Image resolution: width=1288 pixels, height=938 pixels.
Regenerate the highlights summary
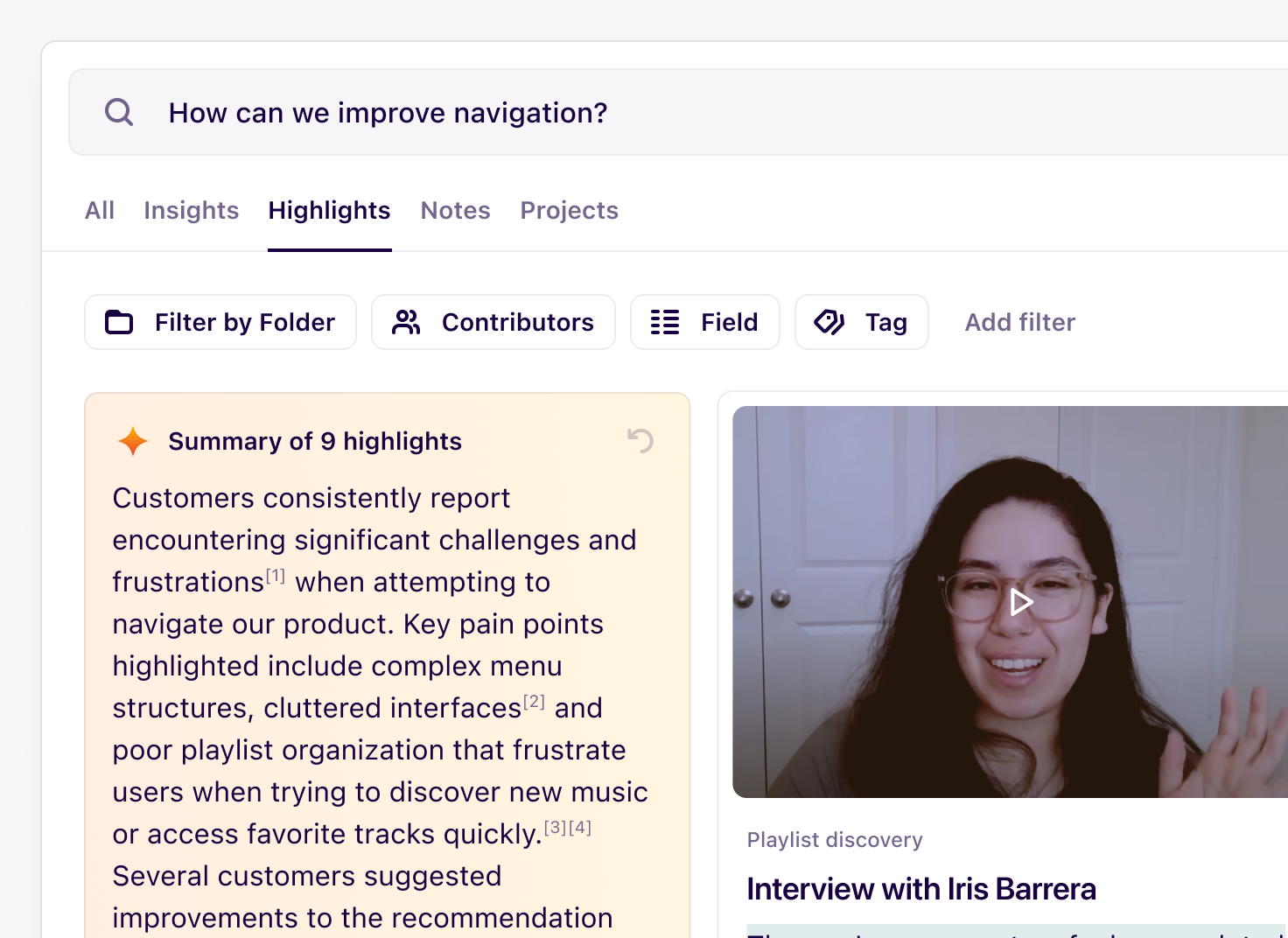click(640, 440)
